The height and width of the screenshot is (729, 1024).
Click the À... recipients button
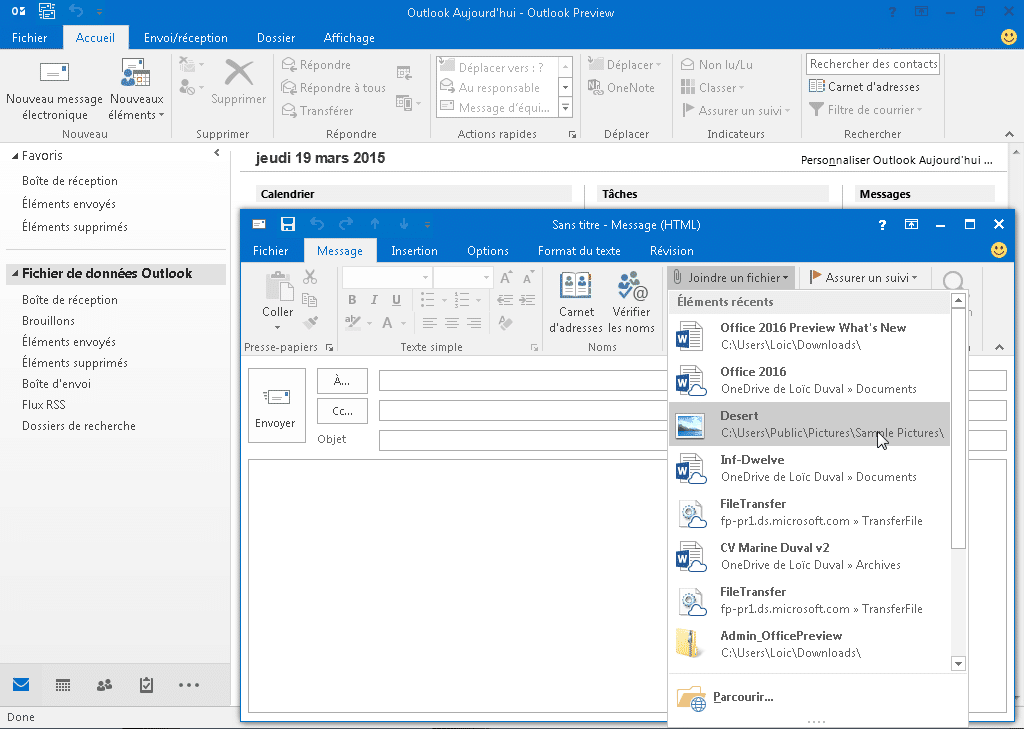coord(342,381)
